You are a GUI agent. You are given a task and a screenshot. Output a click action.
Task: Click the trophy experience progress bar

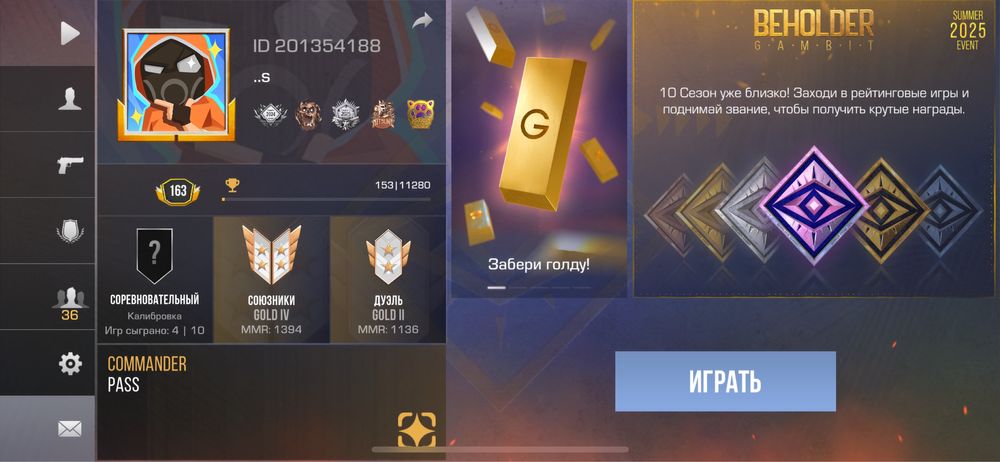326,200
